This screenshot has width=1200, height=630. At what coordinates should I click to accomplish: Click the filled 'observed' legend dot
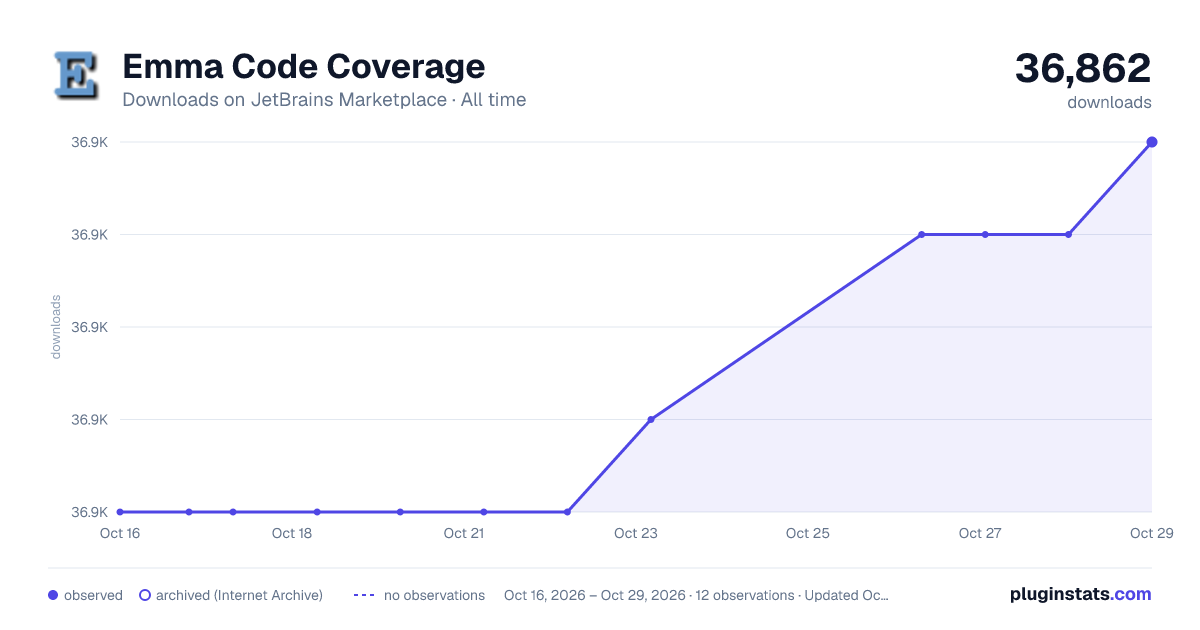[x=53, y=595]
